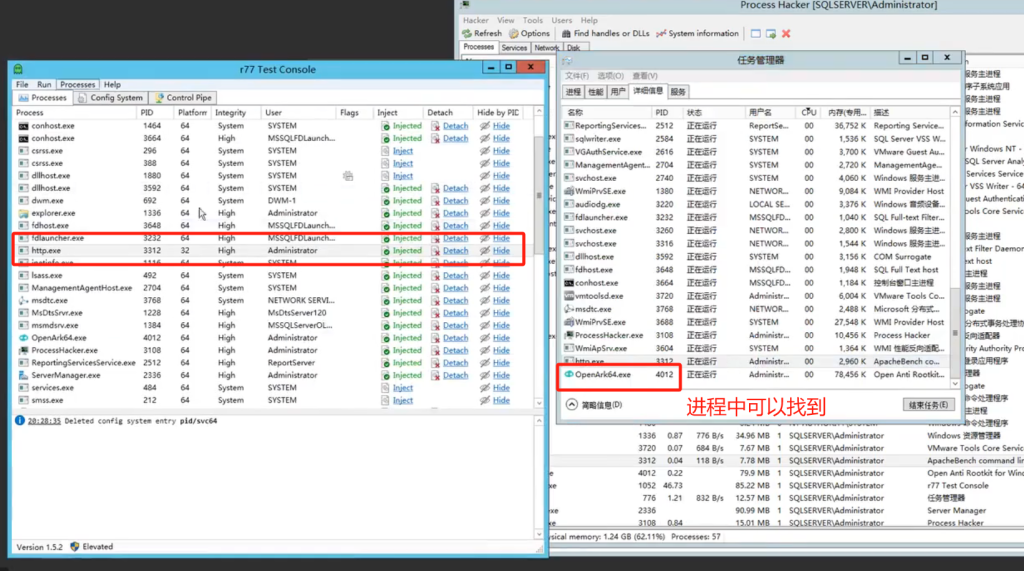Open the Run menu in r77 Test Console

pos(44,84)
